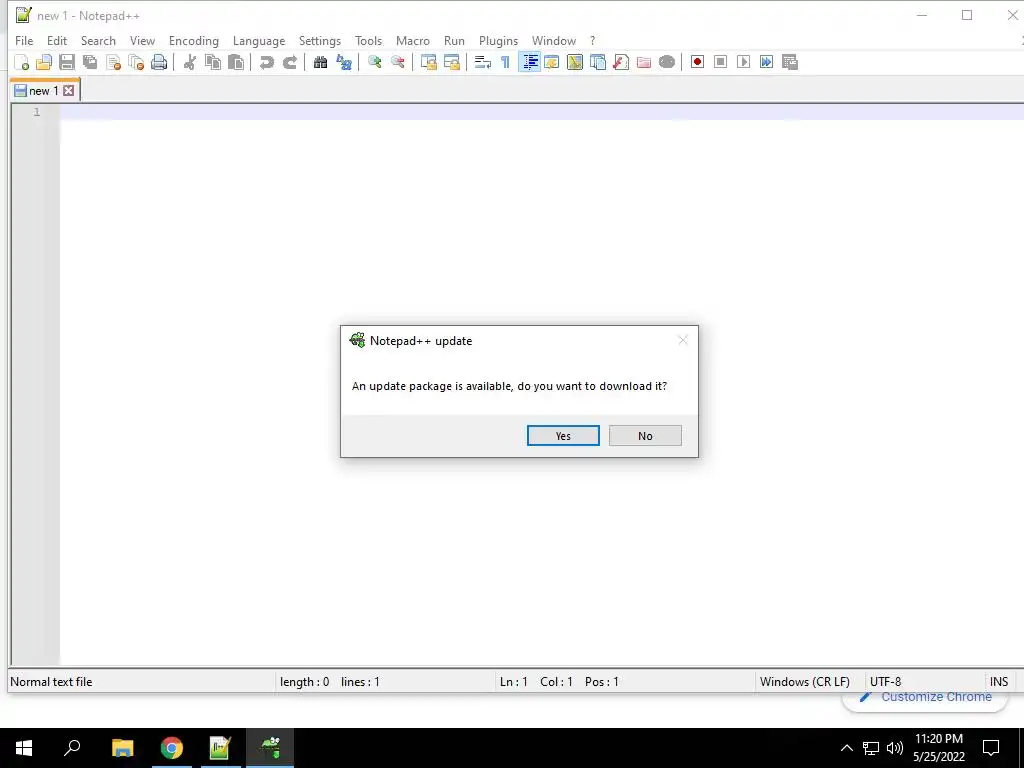Click the Stop Recording square icon
The image size is (1024, 768).
720,63
